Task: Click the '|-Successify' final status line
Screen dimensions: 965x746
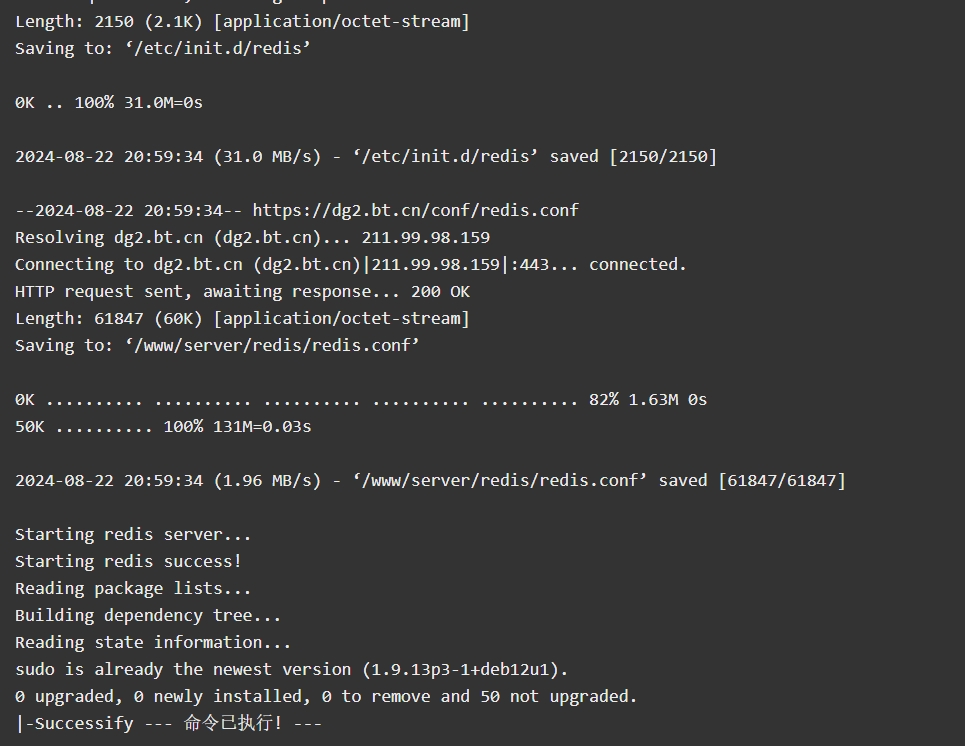Action: click(x=168, y=723)
